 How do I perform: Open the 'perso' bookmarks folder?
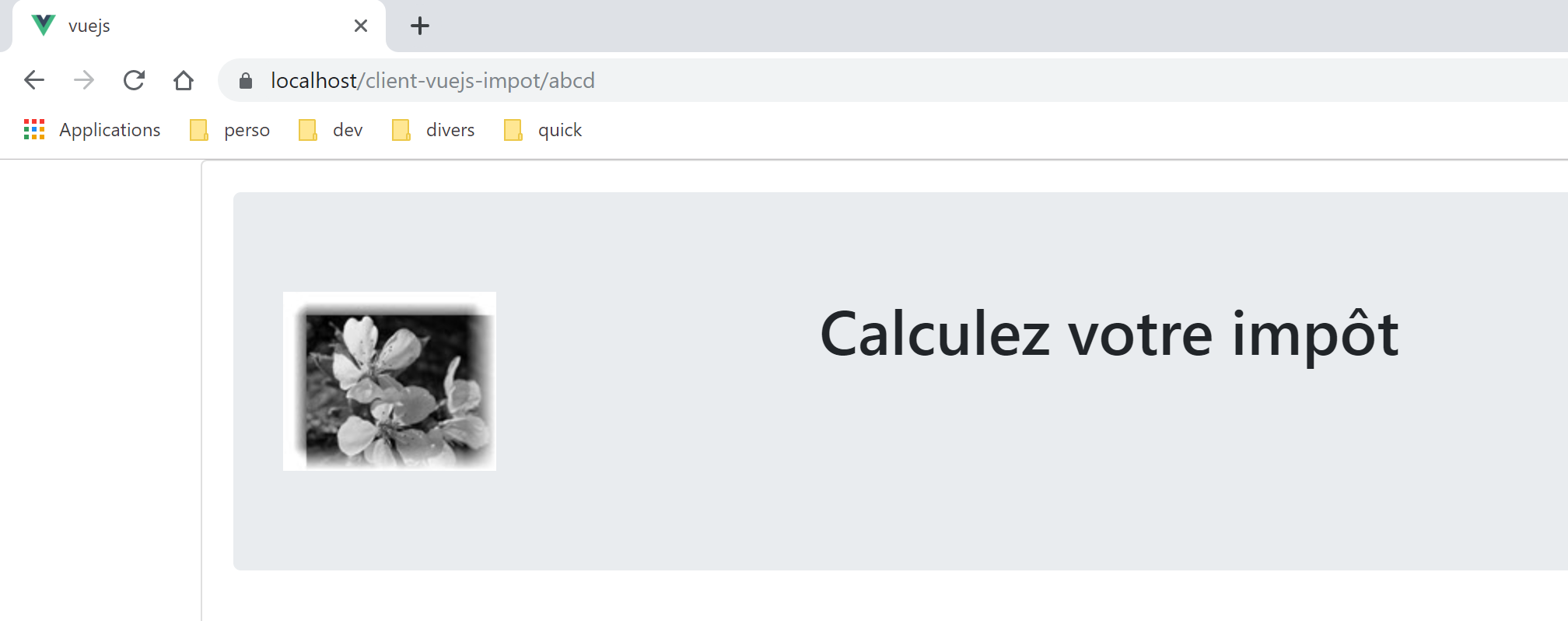(247, 130)
